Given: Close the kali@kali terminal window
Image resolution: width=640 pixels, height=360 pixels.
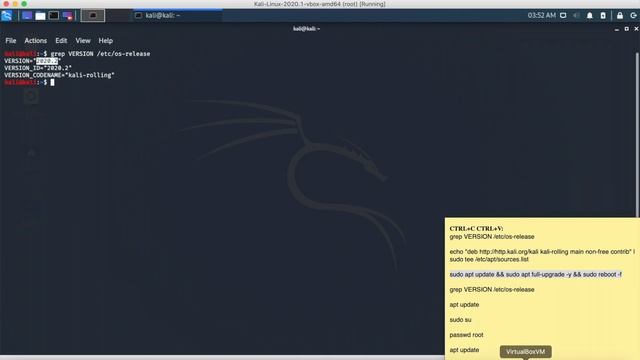Looking at the screenshot, I should tap(636, 29).
